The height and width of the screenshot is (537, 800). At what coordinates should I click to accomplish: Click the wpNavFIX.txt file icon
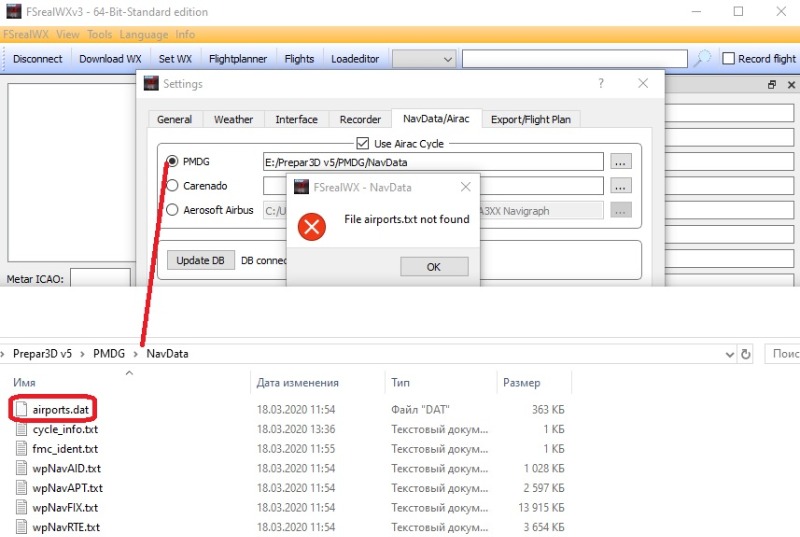tap(21, 507)
